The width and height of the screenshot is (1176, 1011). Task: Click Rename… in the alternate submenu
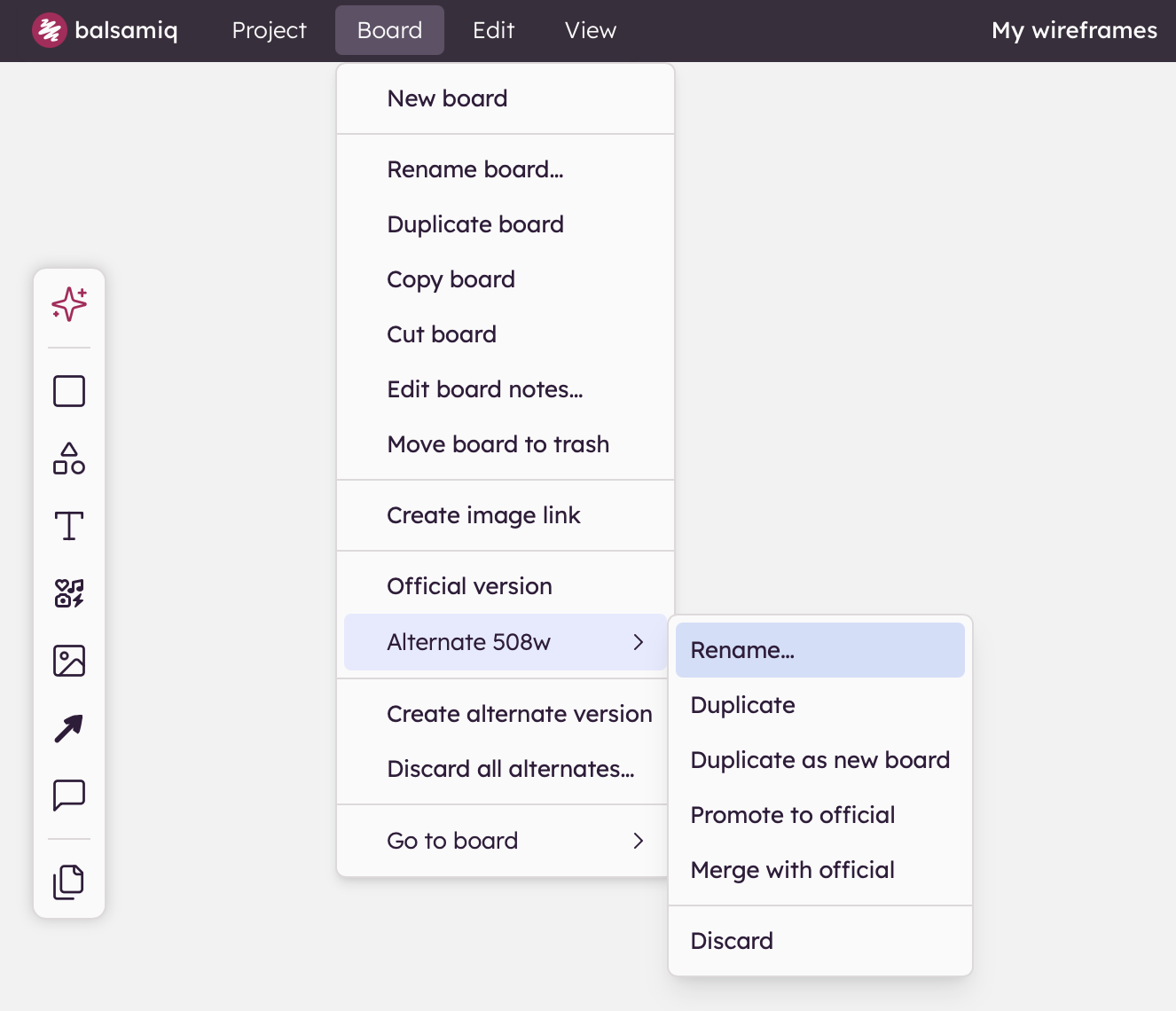(820, 650)
